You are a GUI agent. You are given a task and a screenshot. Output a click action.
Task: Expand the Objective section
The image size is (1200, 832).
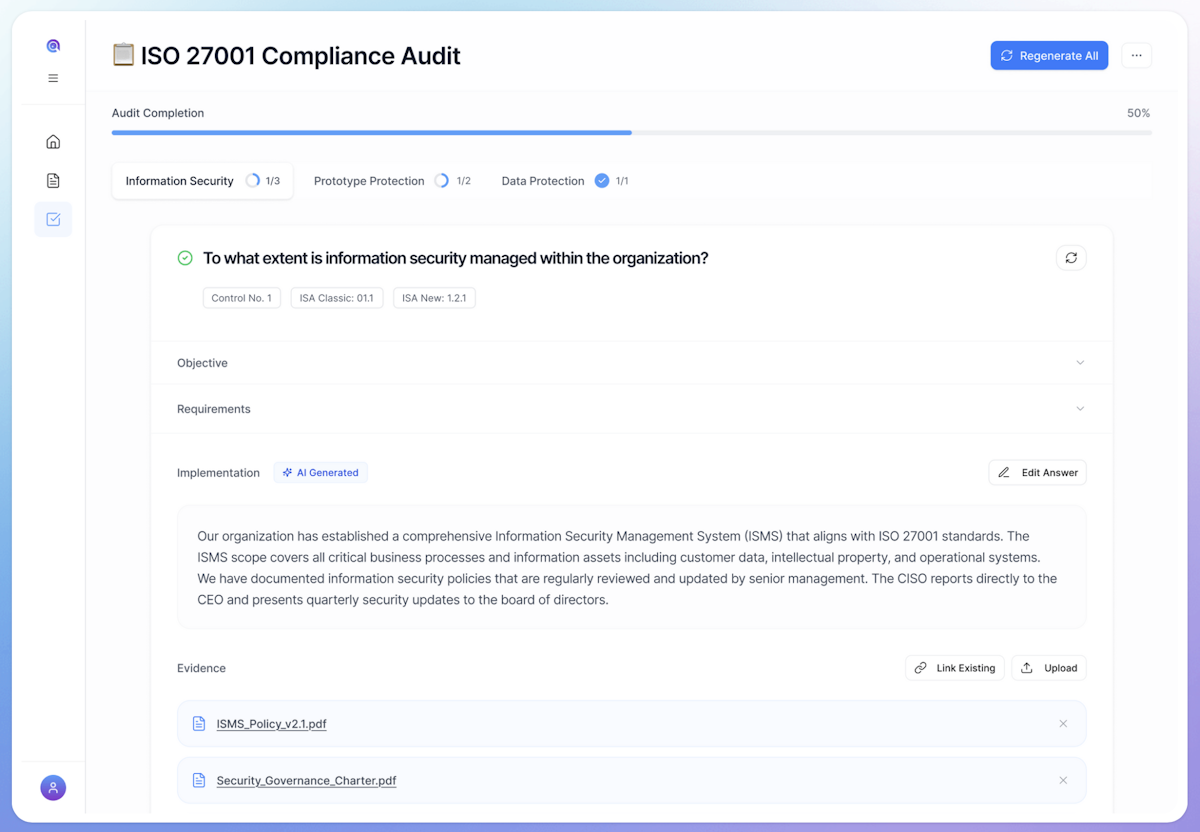[631, 363]
